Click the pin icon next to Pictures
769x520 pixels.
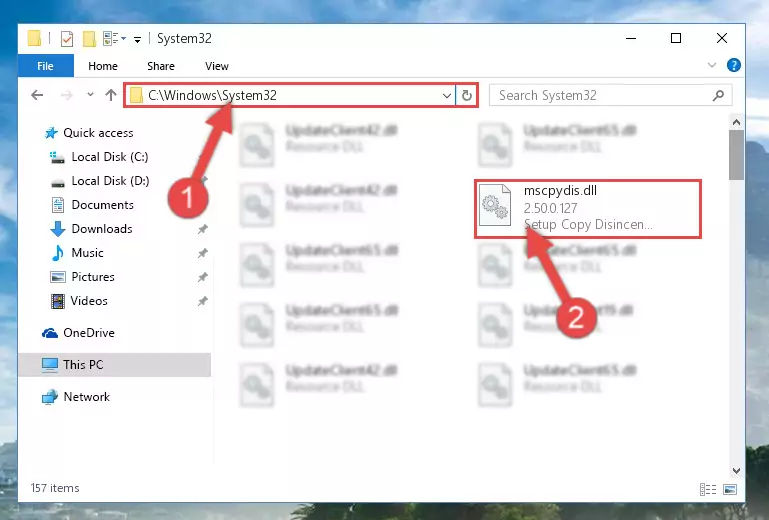tap(202, 277)
